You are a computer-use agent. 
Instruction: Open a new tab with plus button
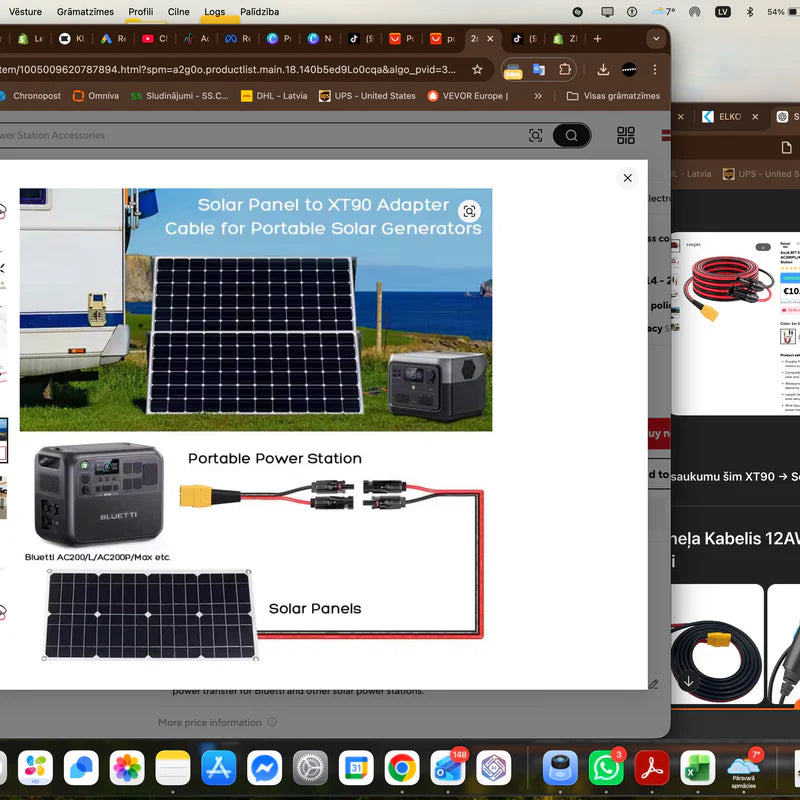[x=597, y=39]
